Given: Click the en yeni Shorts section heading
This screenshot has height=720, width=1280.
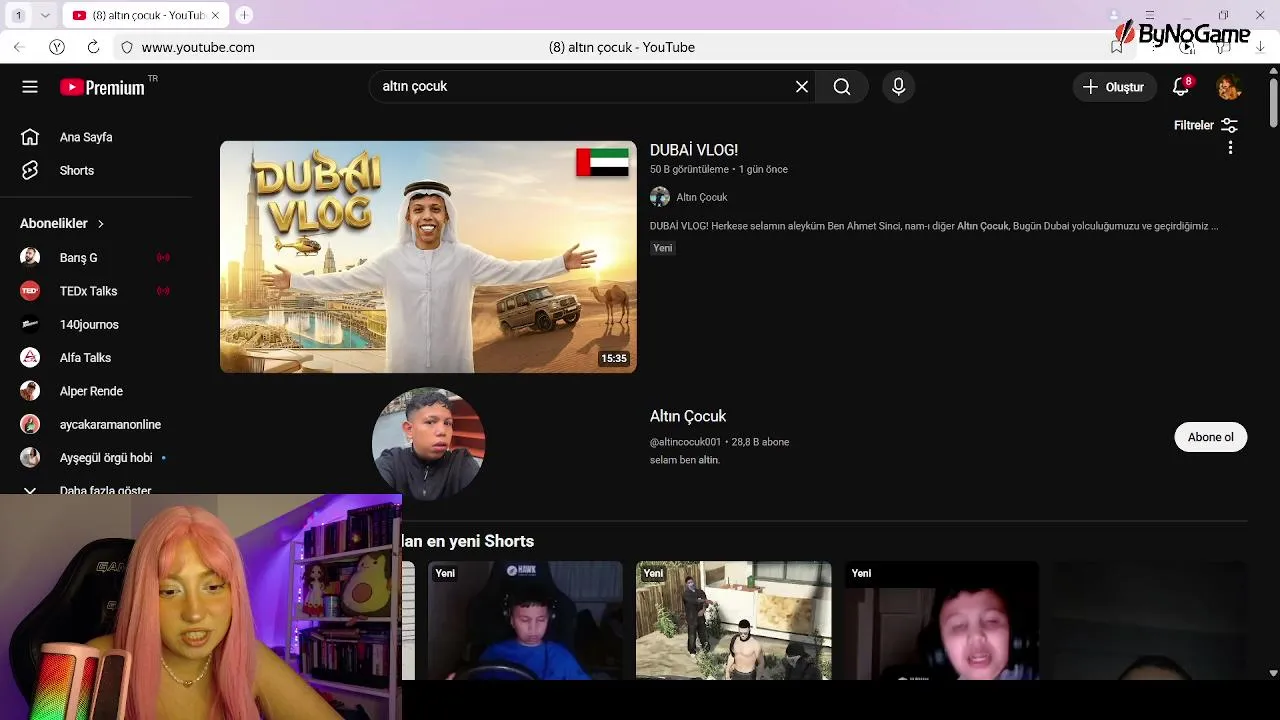Looking at the screenshot, I should pos(468,541).
